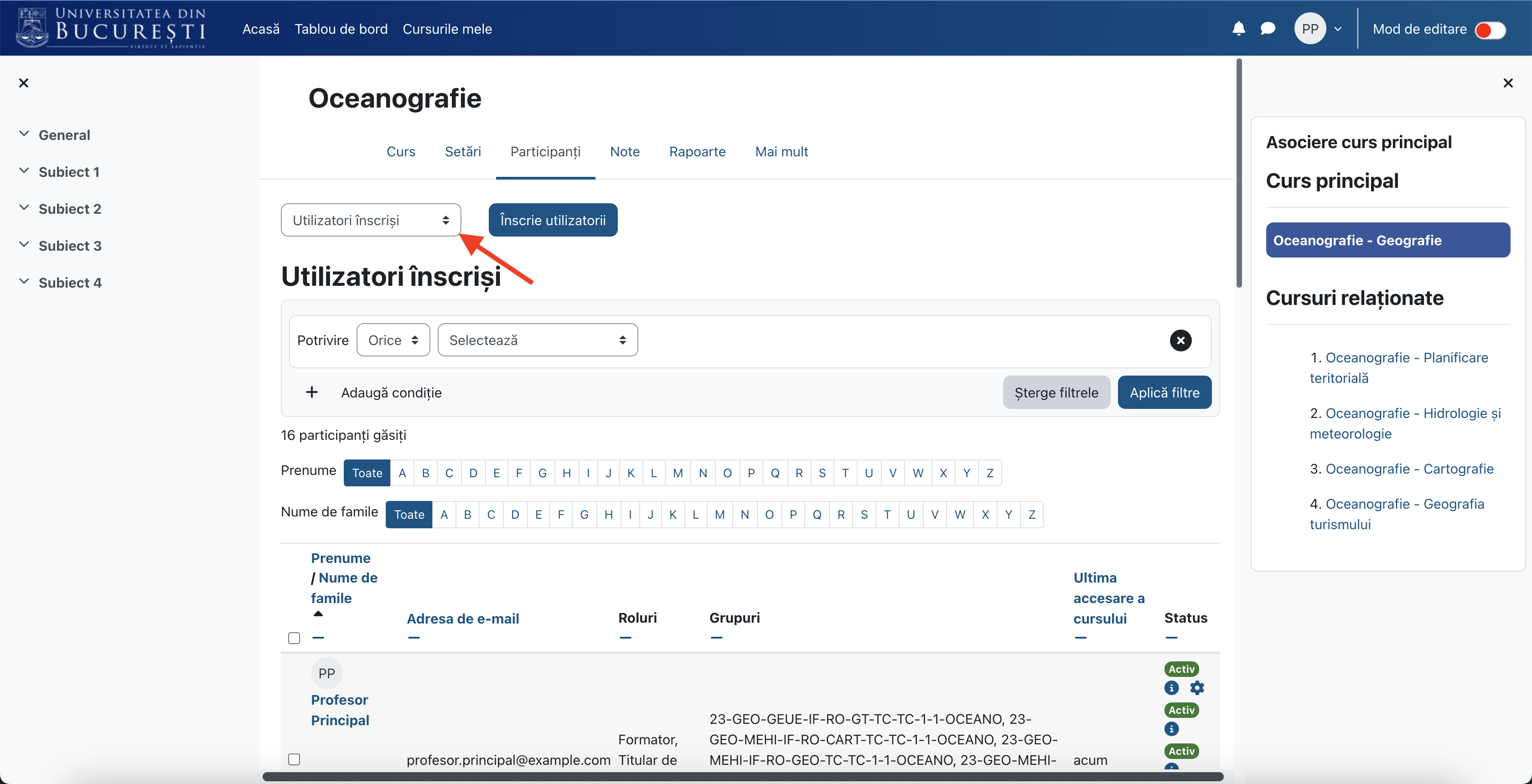Open the Profesor Principal profile link

[x=340, y=710]
